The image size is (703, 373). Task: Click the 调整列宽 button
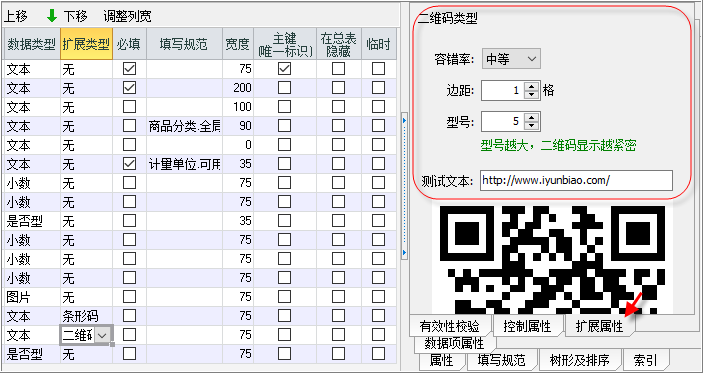click(x=127, y=17)
